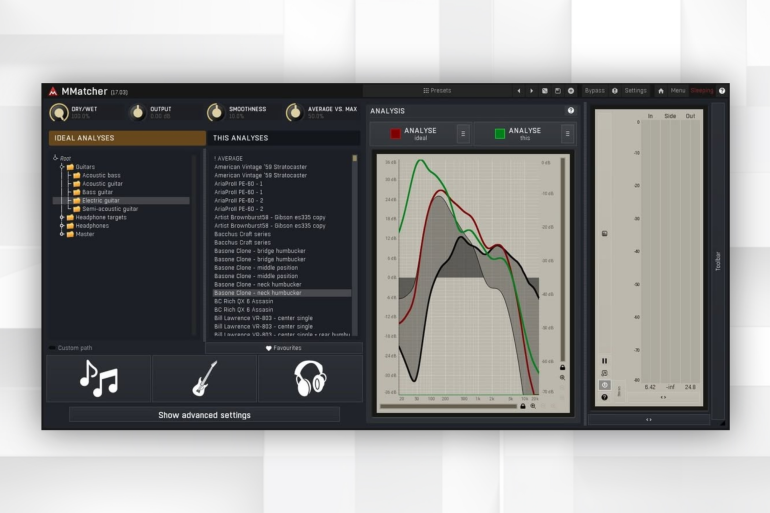Toggle the vertical axis lock
Image resolution: width=770 pixels, height=513 pixels.
(562, 367)
